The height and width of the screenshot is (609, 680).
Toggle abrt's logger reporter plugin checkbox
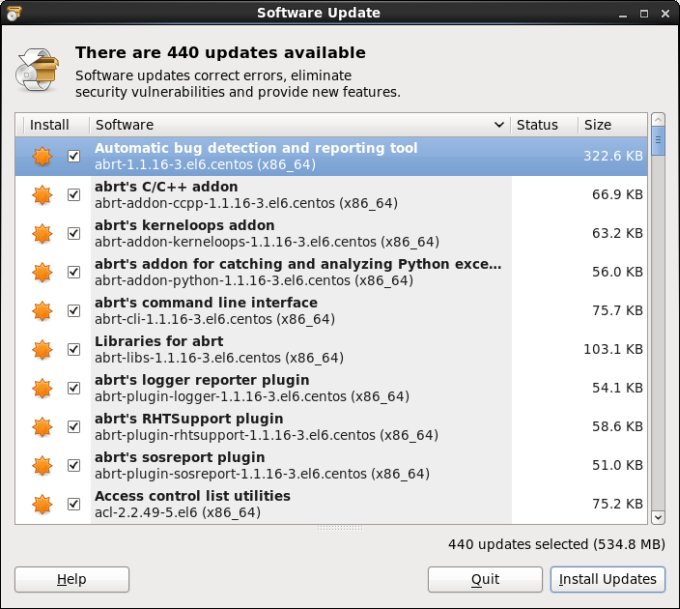[x=74, y=387]
